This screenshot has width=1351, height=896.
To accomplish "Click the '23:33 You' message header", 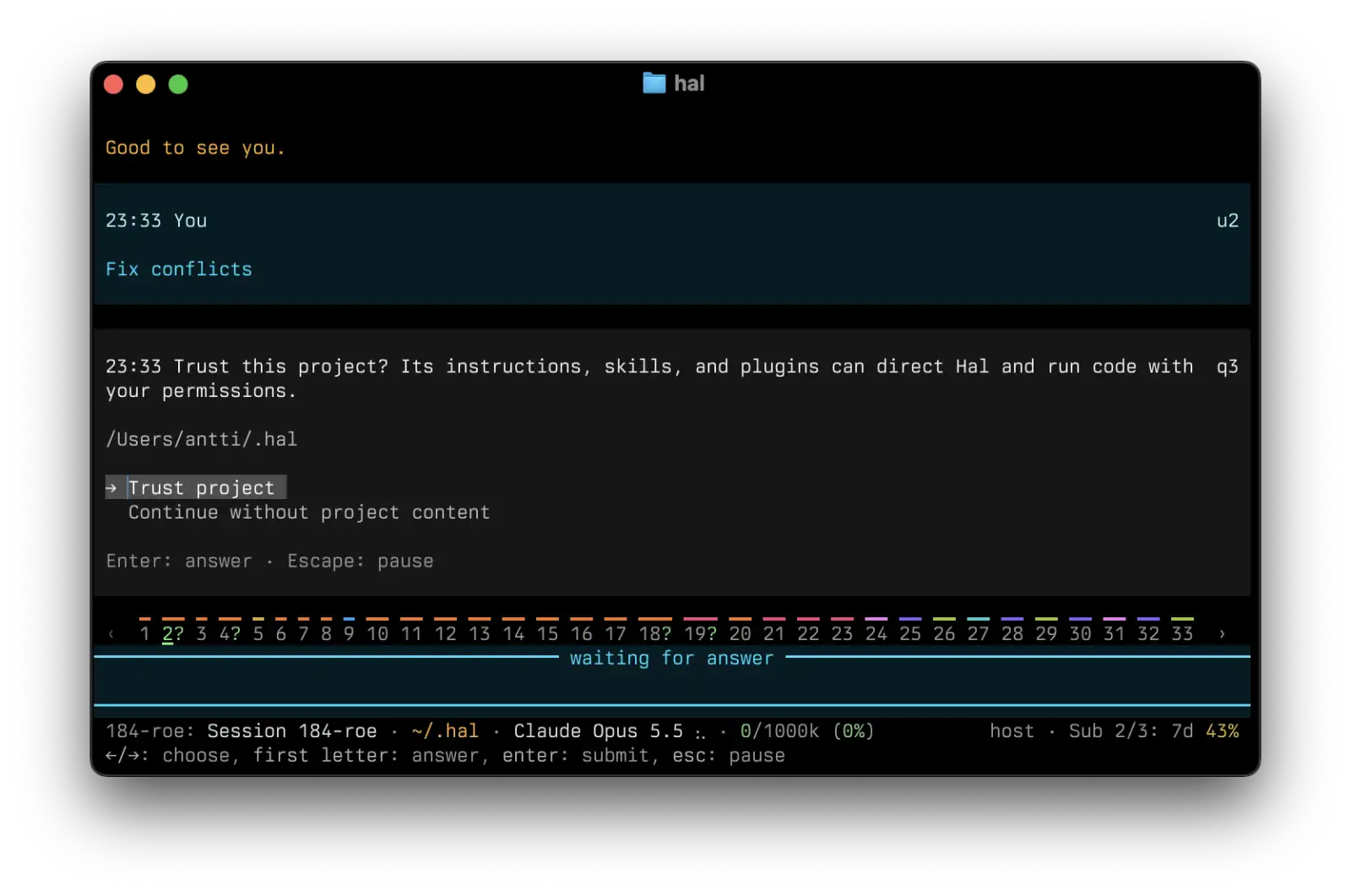I will tap(155, 221).
